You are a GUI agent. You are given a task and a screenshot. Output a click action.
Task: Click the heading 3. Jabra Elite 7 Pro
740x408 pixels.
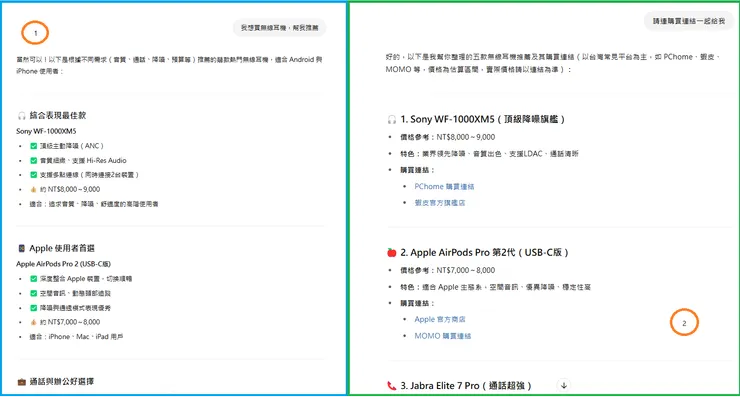(x=466, y=386)
